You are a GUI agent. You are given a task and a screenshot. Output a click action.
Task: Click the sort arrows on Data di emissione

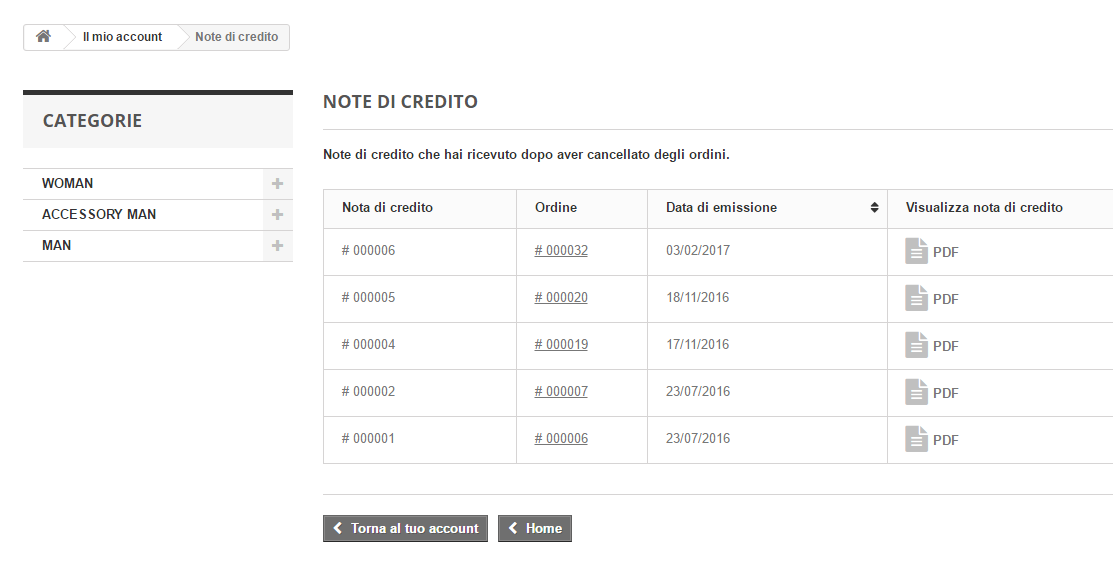874,207
